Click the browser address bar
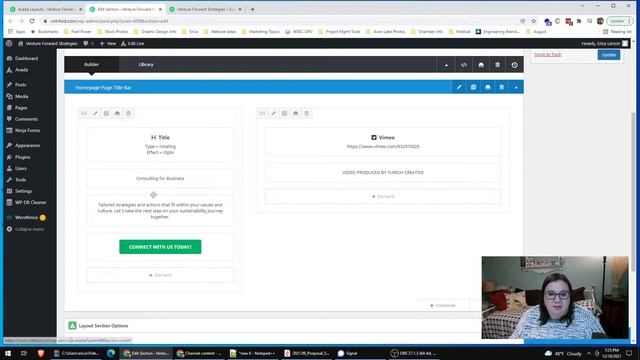This screenshot has width=640, height=360. click(282, 21)
